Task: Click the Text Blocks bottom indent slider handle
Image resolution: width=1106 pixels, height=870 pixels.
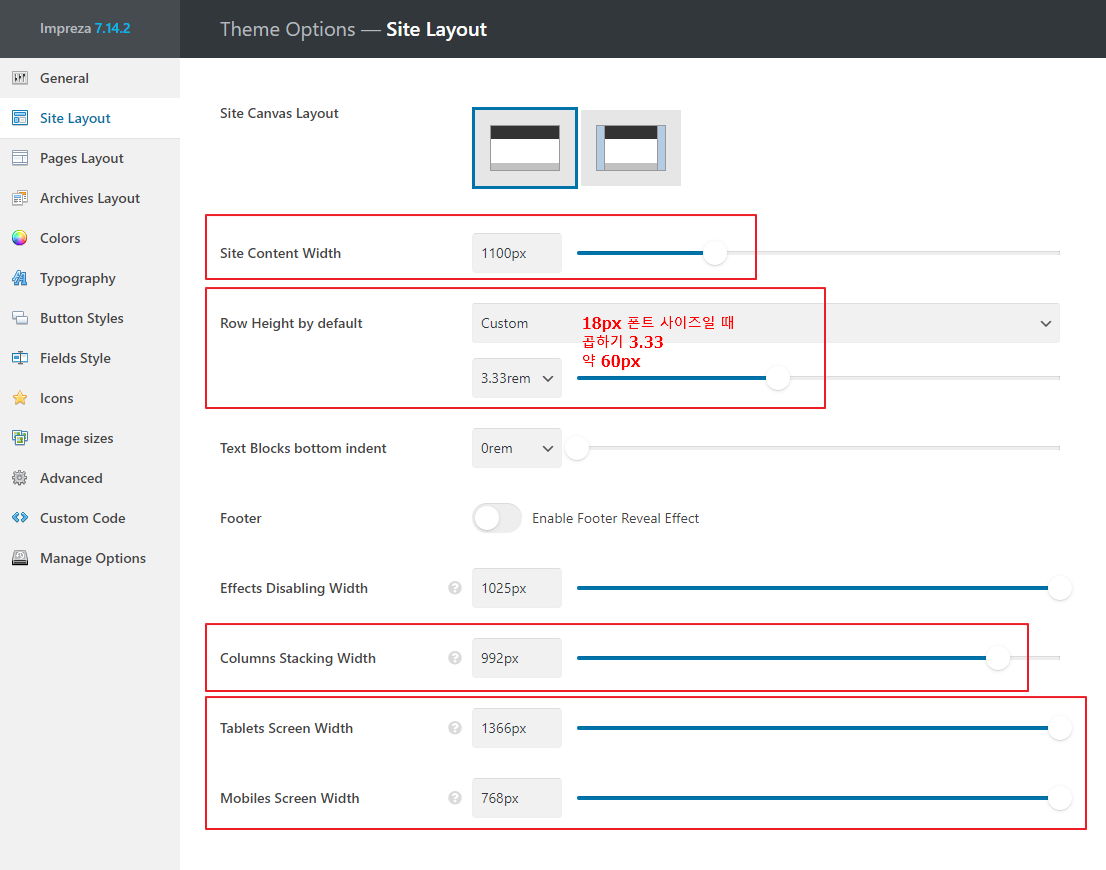Action: pyautogui.click(x=577, y=448)
